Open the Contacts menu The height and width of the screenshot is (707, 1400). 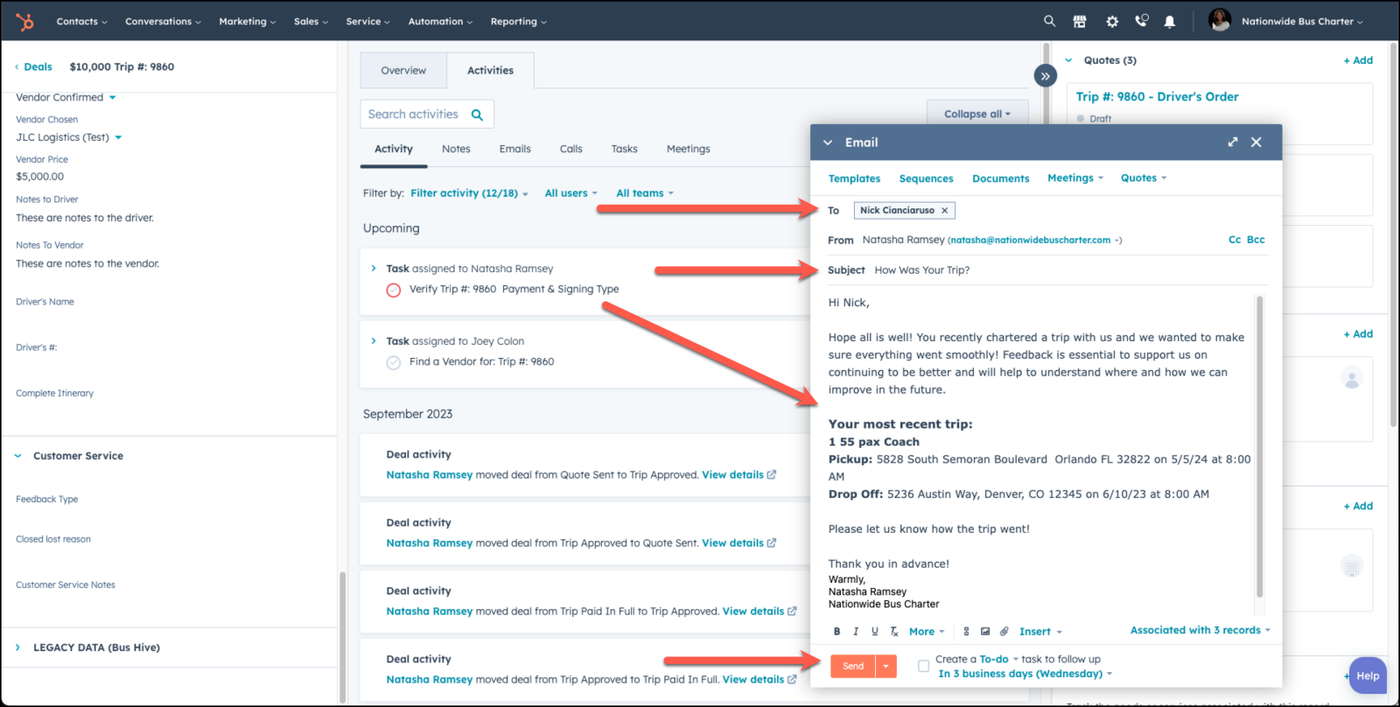pos(82,21)
